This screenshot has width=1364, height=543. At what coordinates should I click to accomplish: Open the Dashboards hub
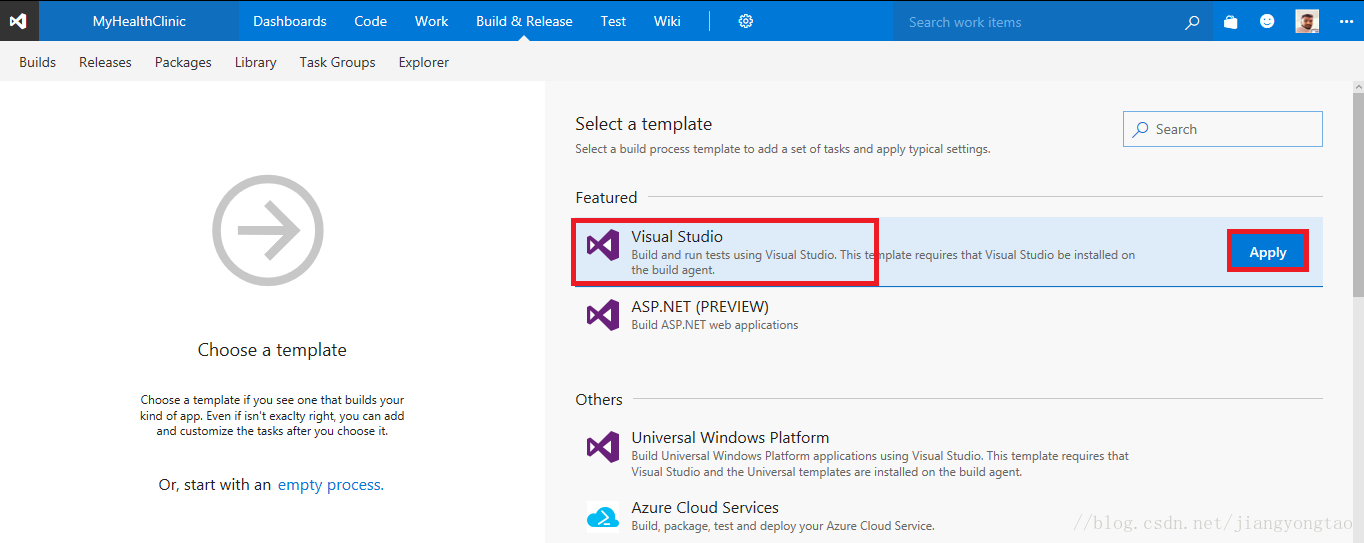click(x=290, y=21)
